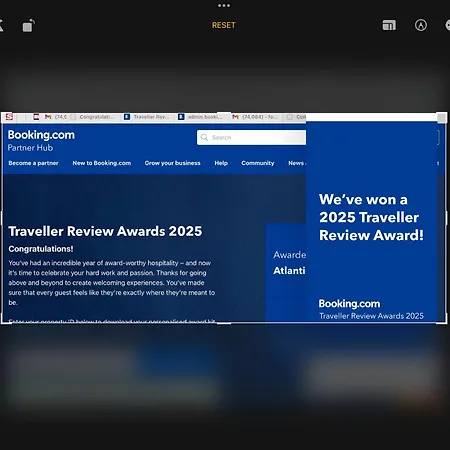Click inside the Search input field
The height and width of the screenshot is (450, 450).
(x=251, y=137)
